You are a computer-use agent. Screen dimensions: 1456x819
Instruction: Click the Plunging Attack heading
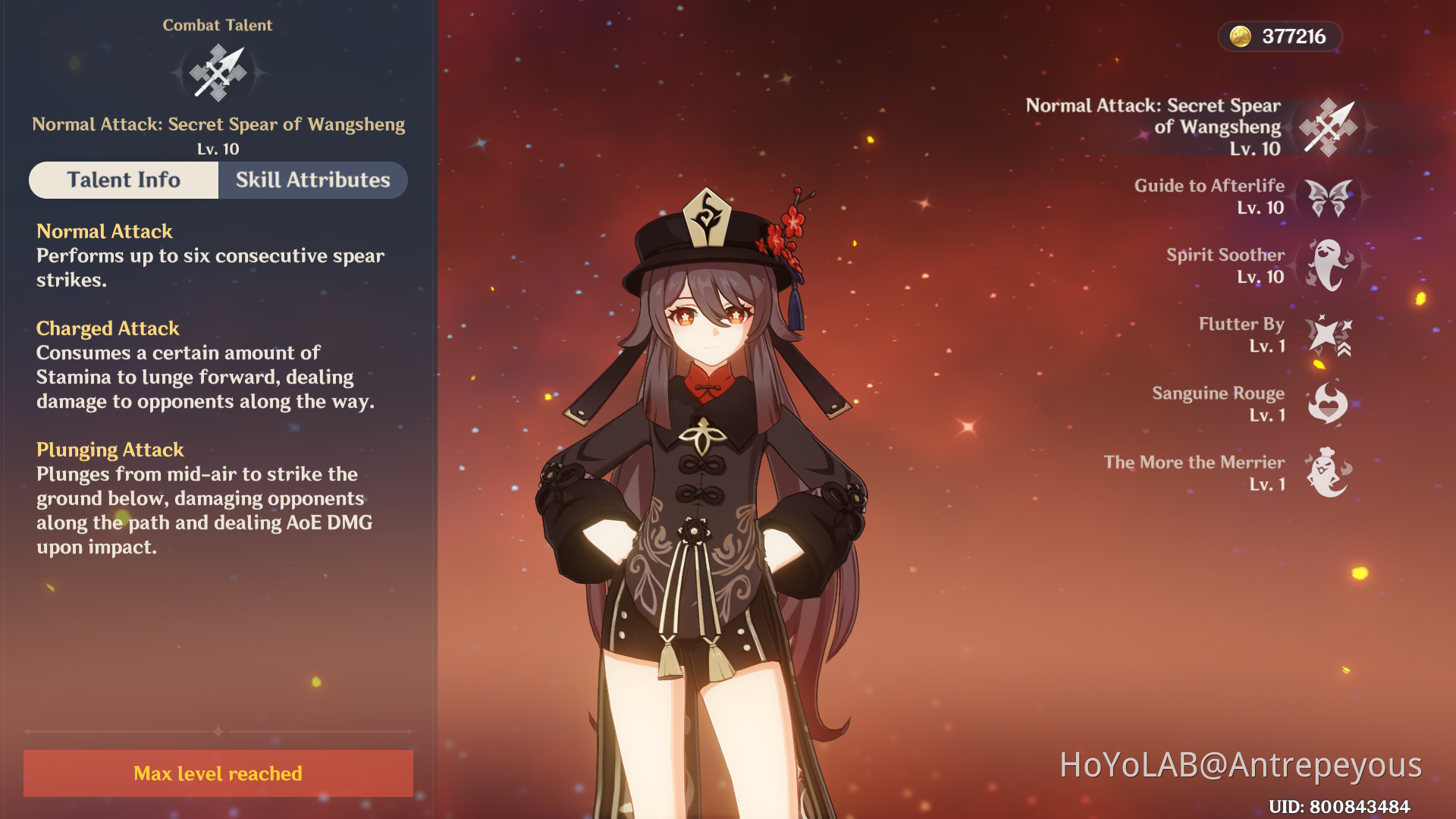110,450
